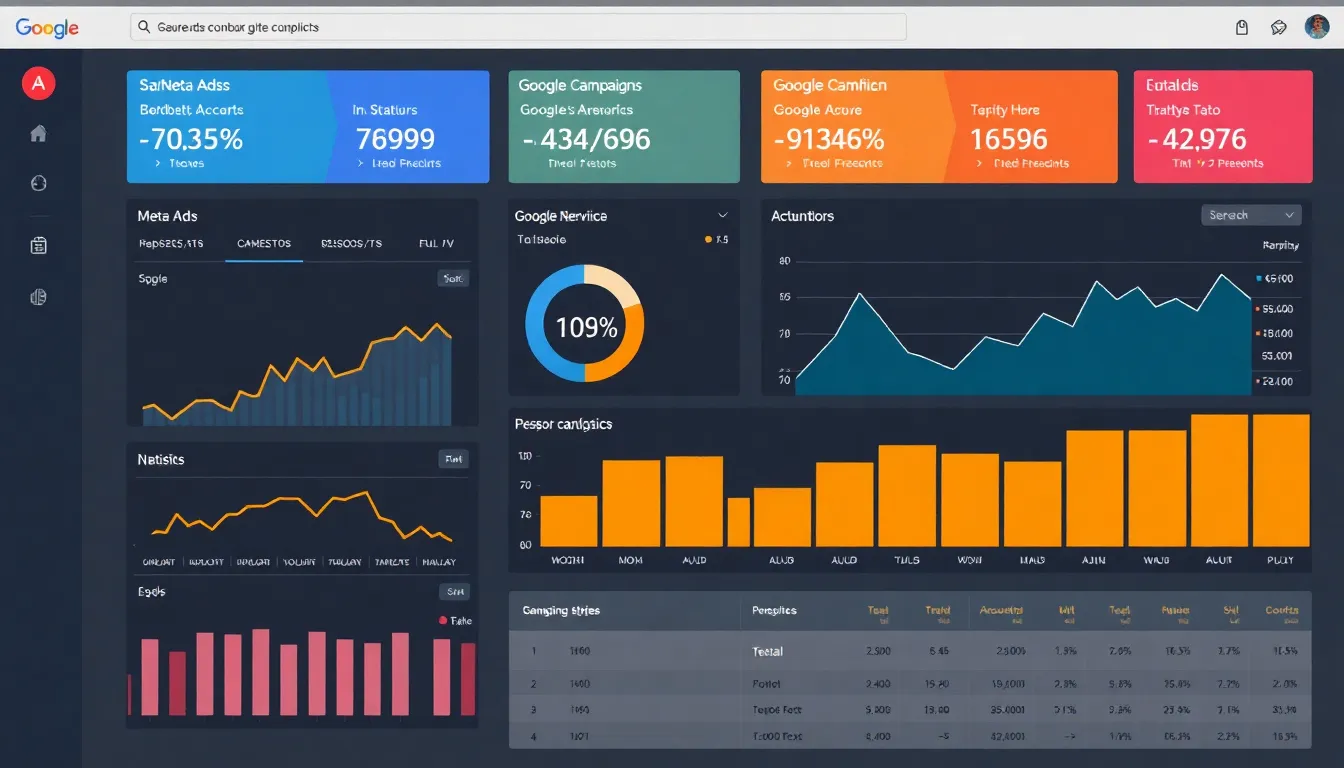Open the calendar icon in left sidebar
Image resolution: width=1344 pixels, height=768 pixels.
coord(39,245)
